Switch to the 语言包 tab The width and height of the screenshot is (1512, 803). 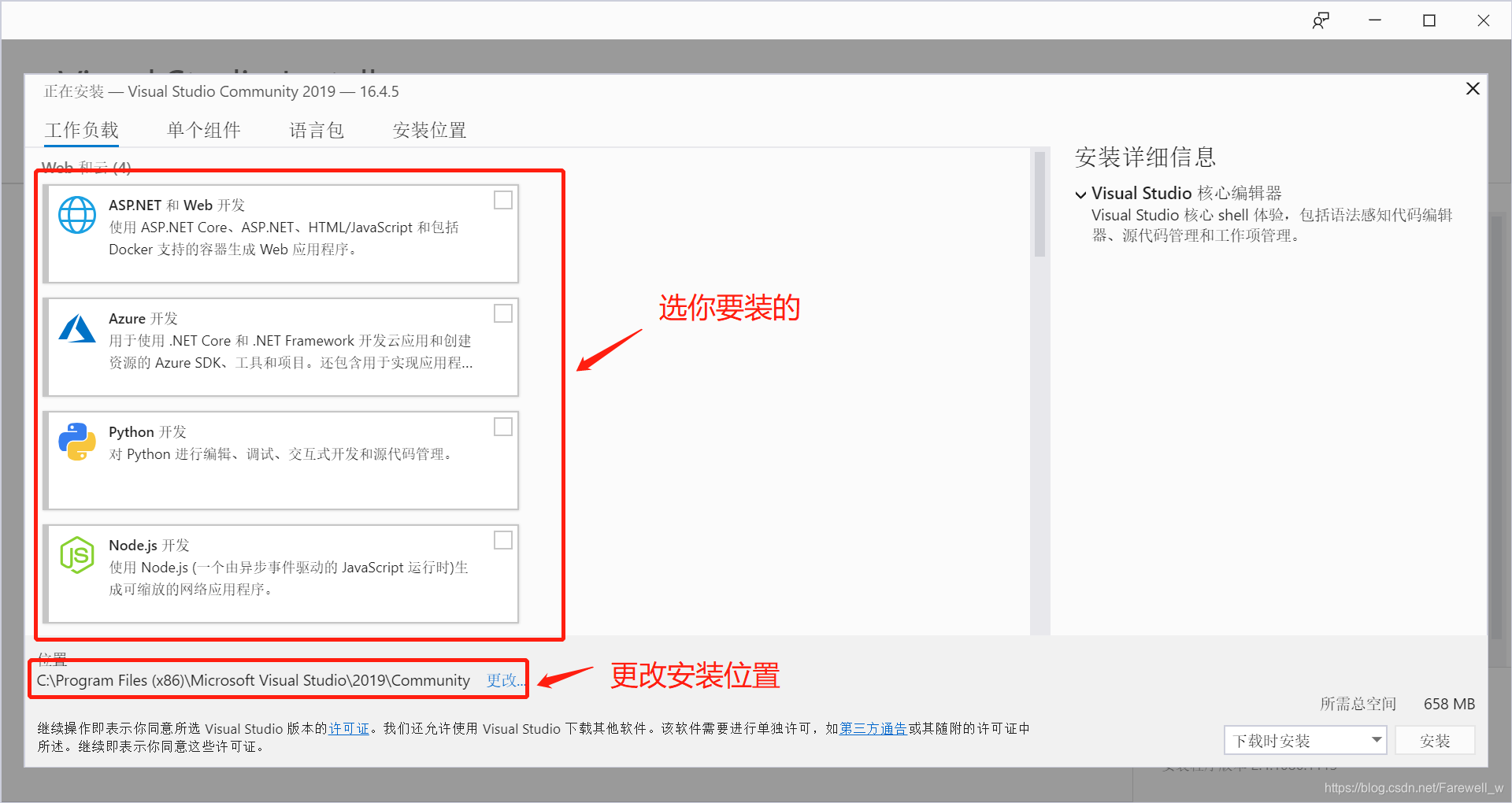317,130
